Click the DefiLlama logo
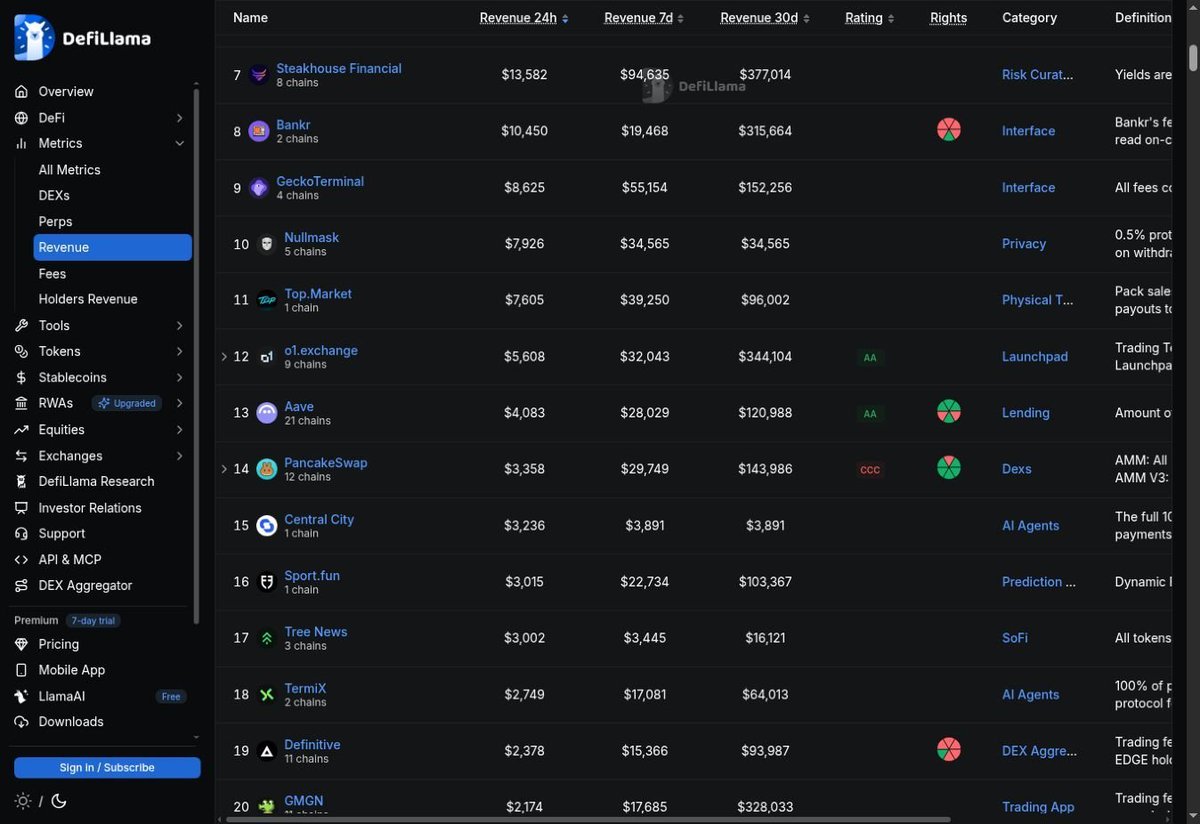 83,38
